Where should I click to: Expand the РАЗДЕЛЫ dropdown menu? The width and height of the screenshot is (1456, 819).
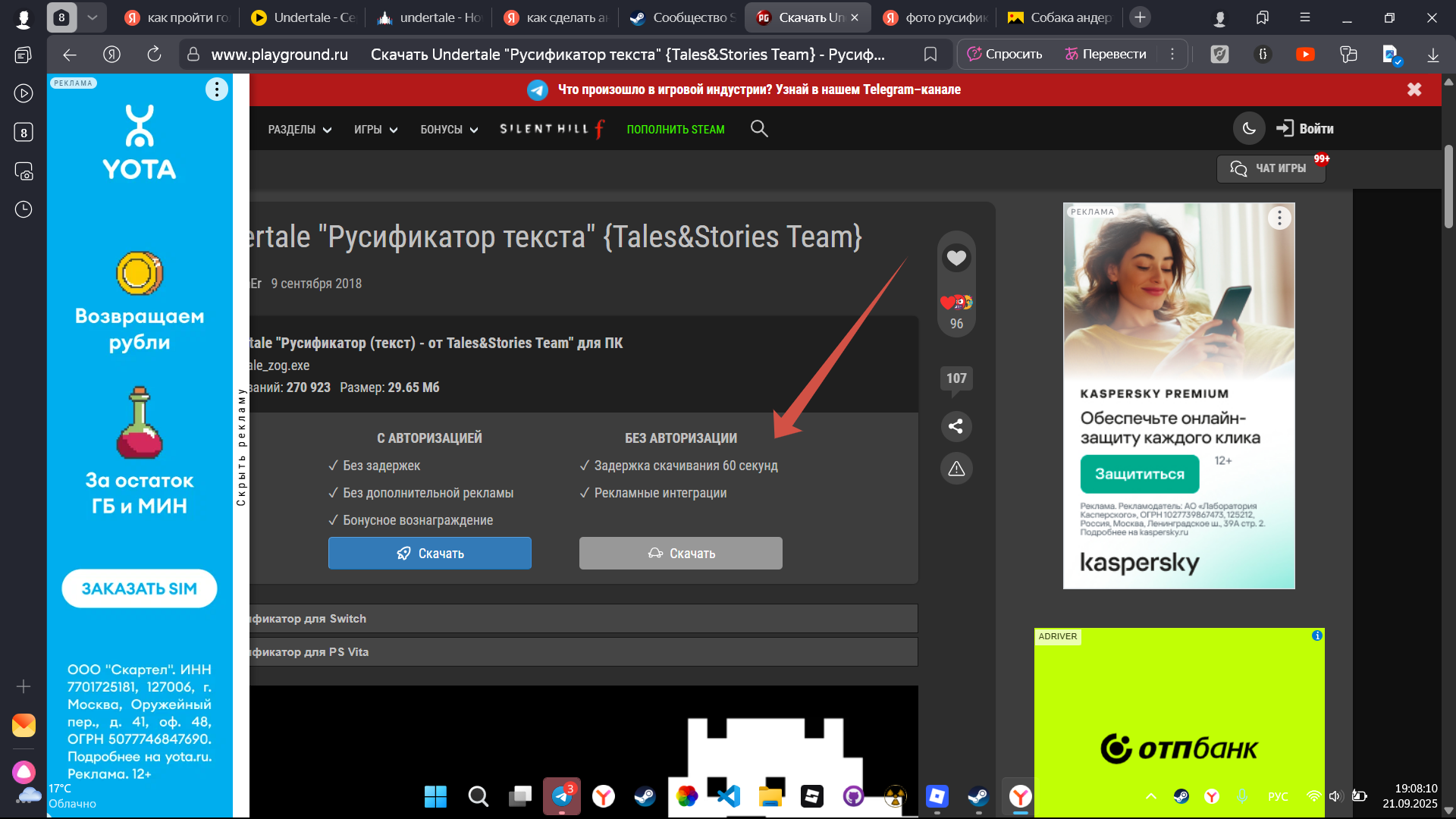(x=300, y=130)
